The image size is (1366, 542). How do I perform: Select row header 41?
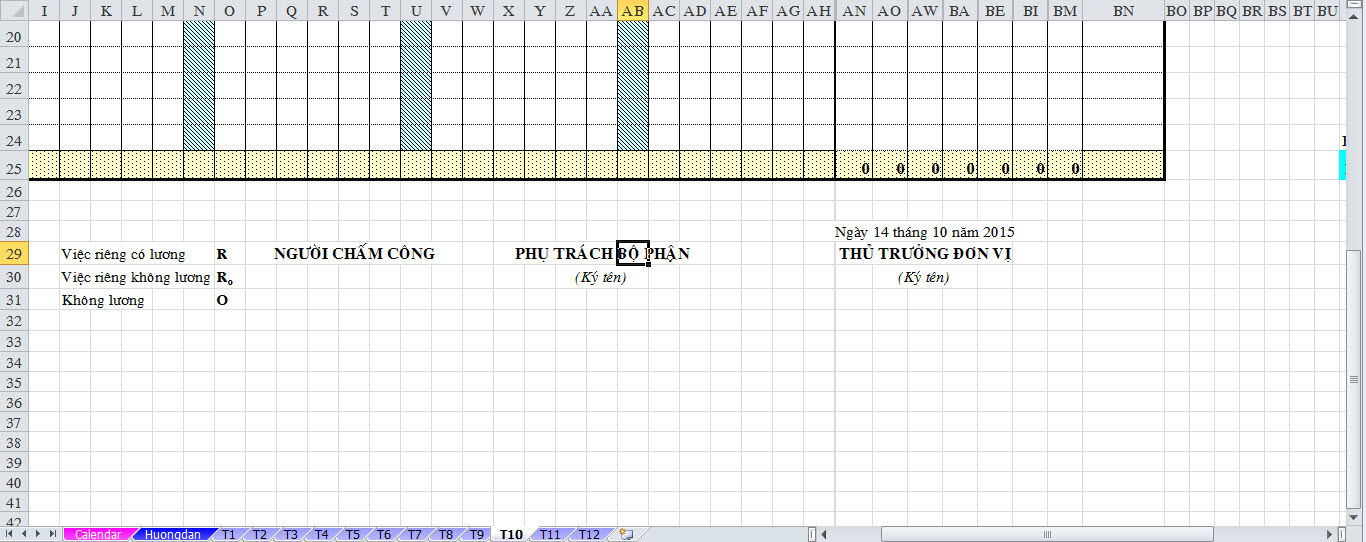pyautogui.click(x=14, y=503)
